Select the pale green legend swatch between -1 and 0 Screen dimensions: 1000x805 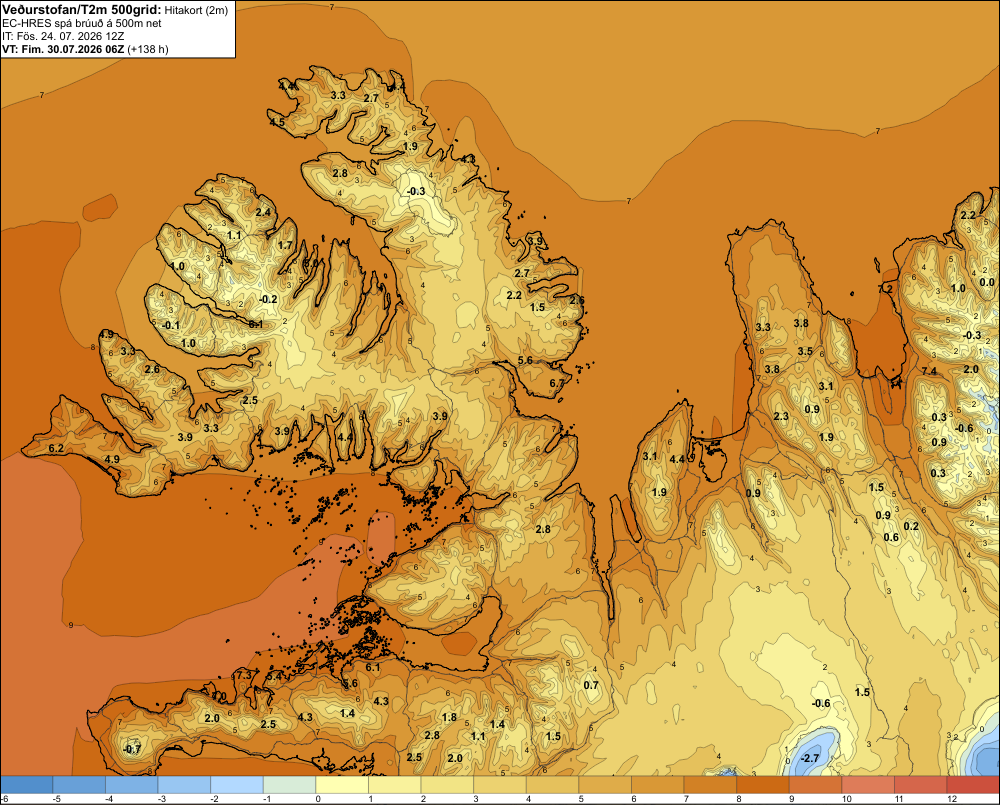point(290,785)
